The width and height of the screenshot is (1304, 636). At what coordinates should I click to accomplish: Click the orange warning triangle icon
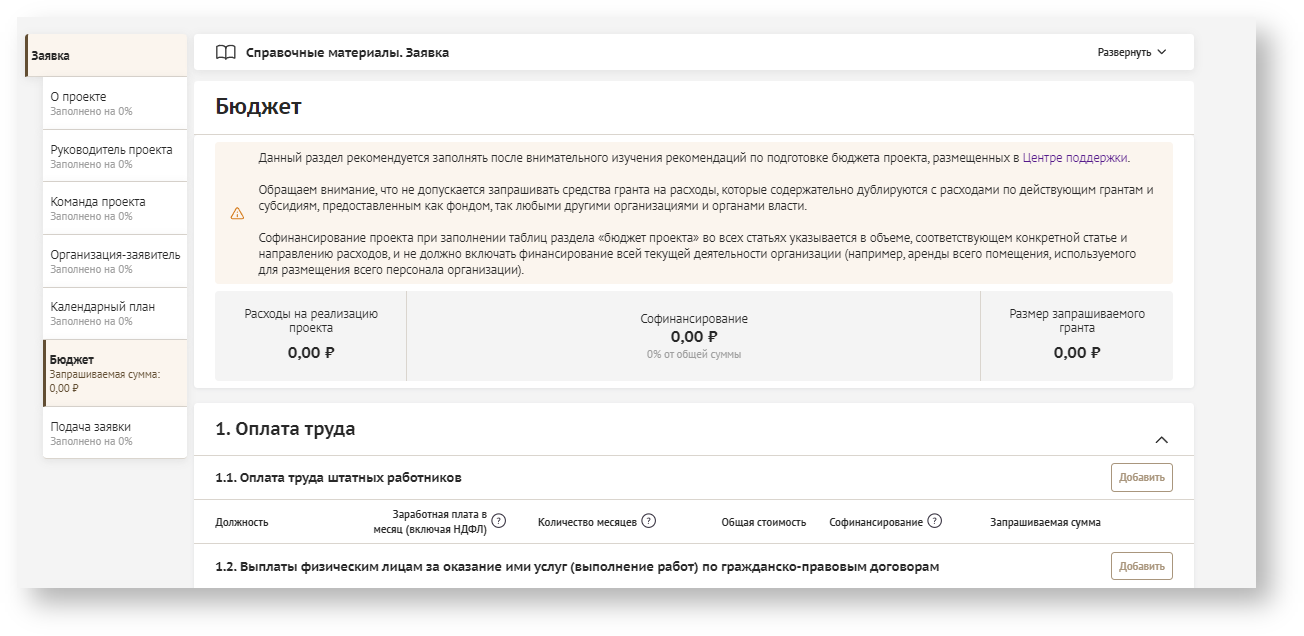click(x=237, y=213)
